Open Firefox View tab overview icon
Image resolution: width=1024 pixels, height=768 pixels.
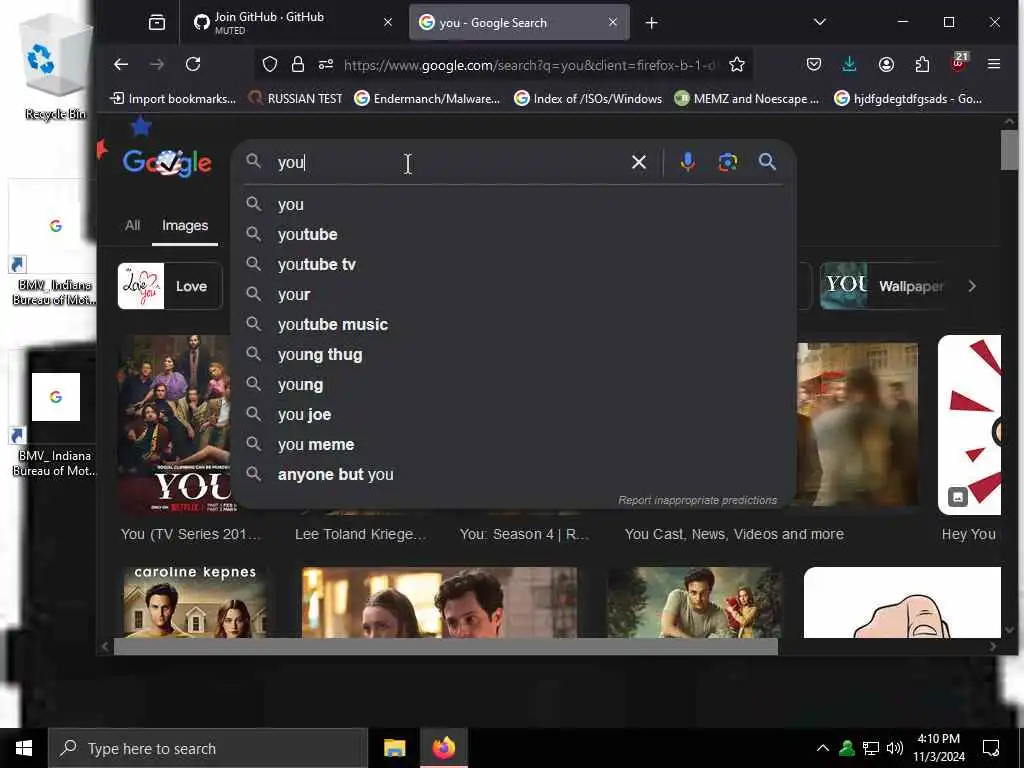pos(157,23)
